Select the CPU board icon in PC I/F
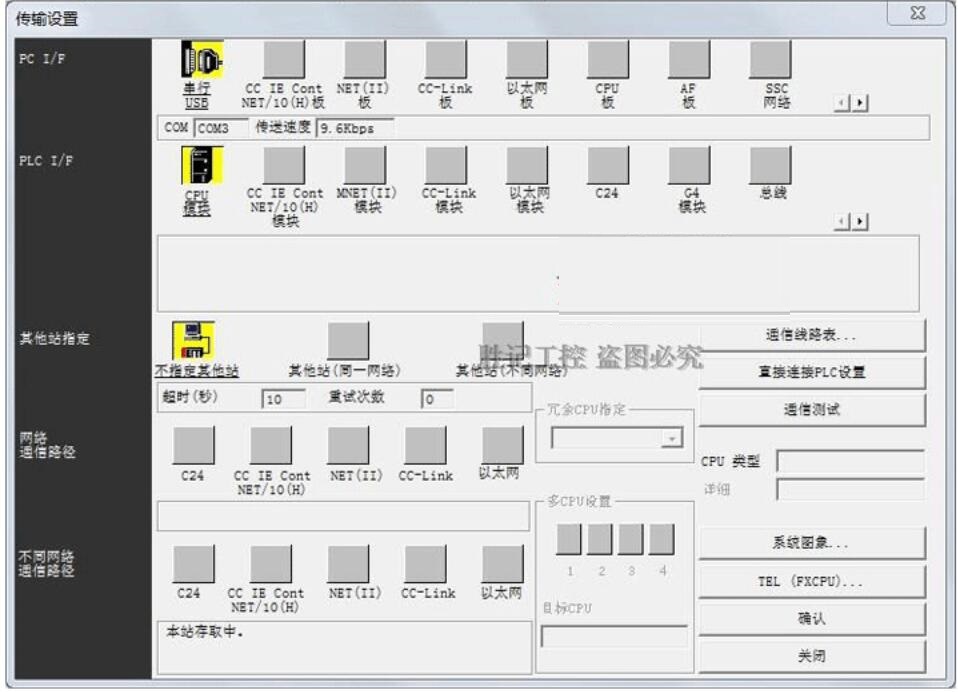The height and width of the screenshot is (692, 958). (x=608, y=59)
